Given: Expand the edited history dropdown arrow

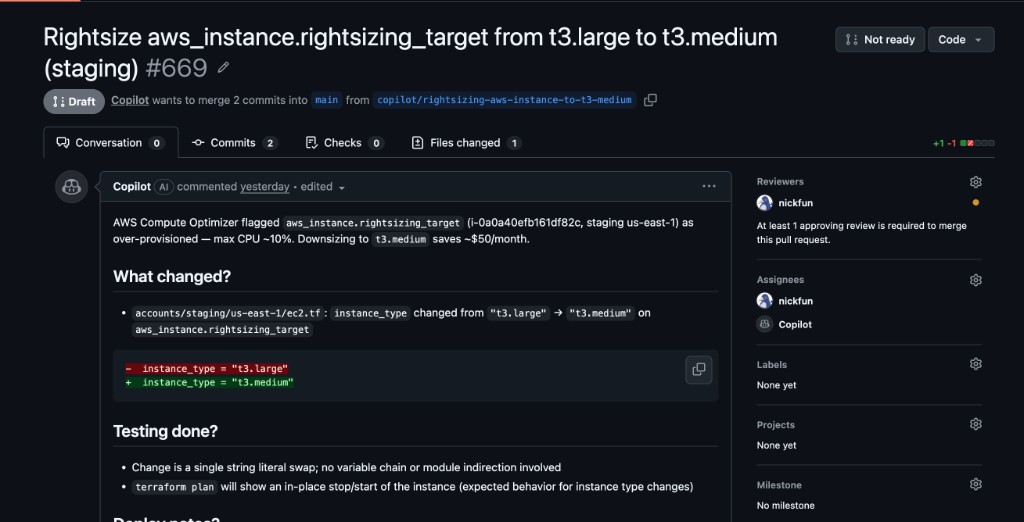Looking at the screenshot, I should point(342,188).
